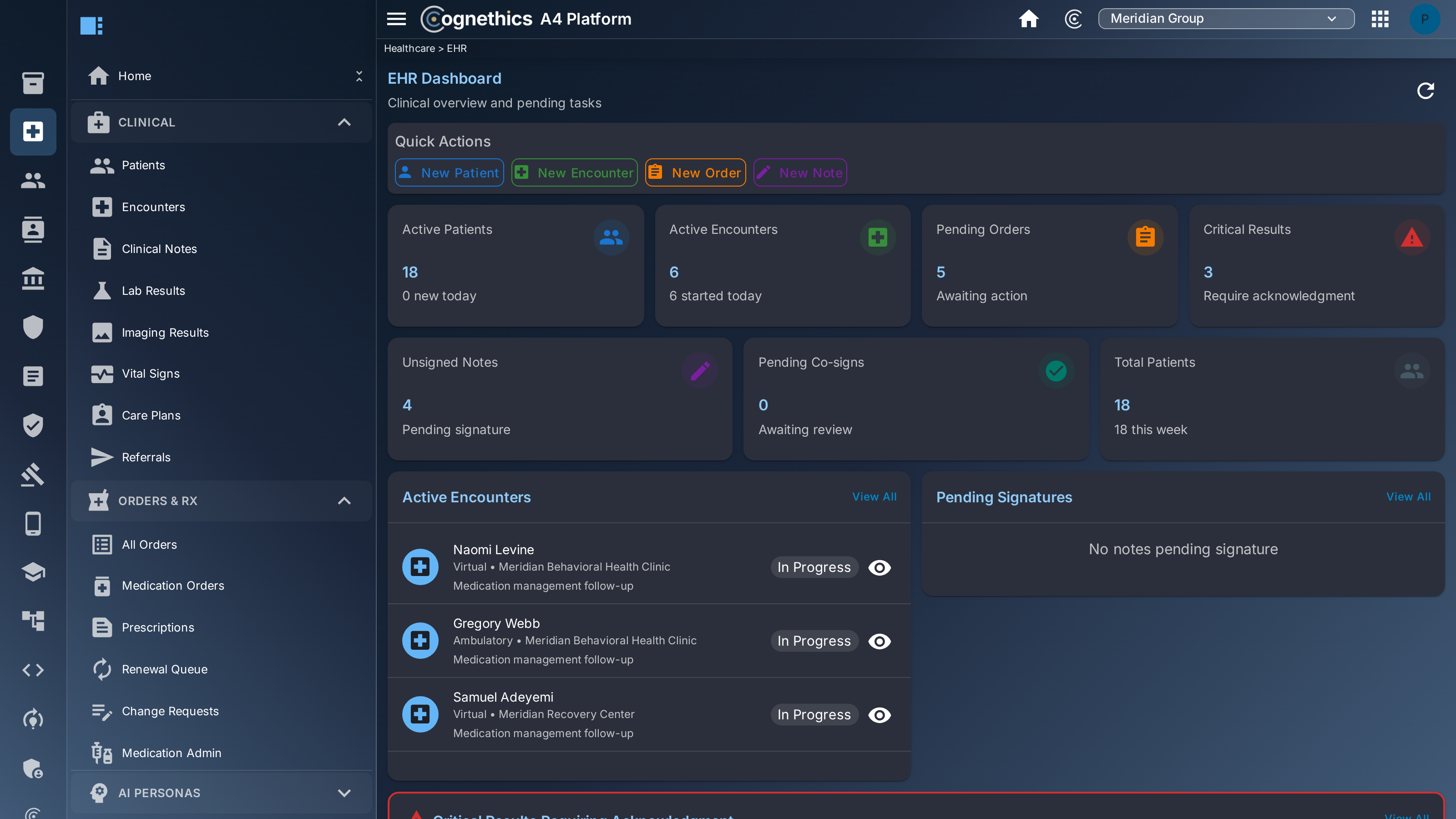Open the apps grid launcher
The height and width of the screenshot is (819, 1456).
1380,19
